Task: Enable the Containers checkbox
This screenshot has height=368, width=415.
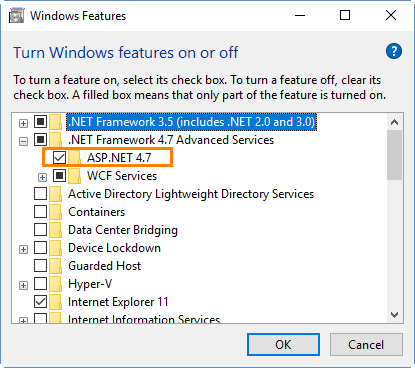Action: (x=40, y=211)
